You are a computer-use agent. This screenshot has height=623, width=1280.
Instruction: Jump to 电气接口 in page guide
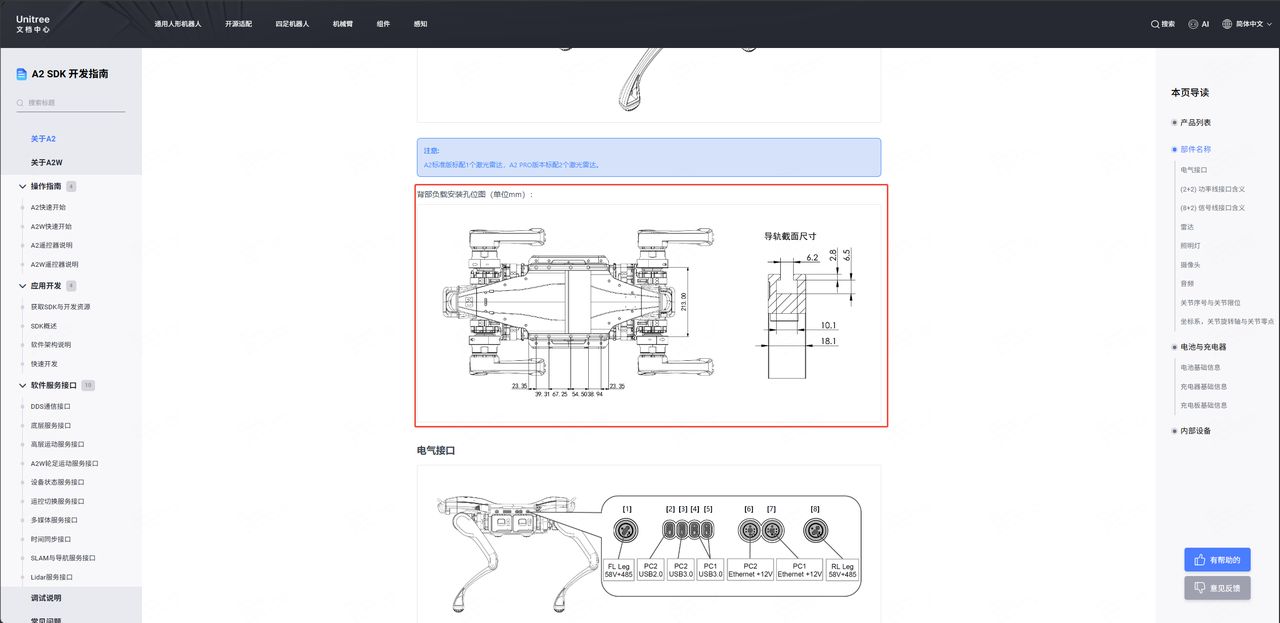pos(1194,170)
